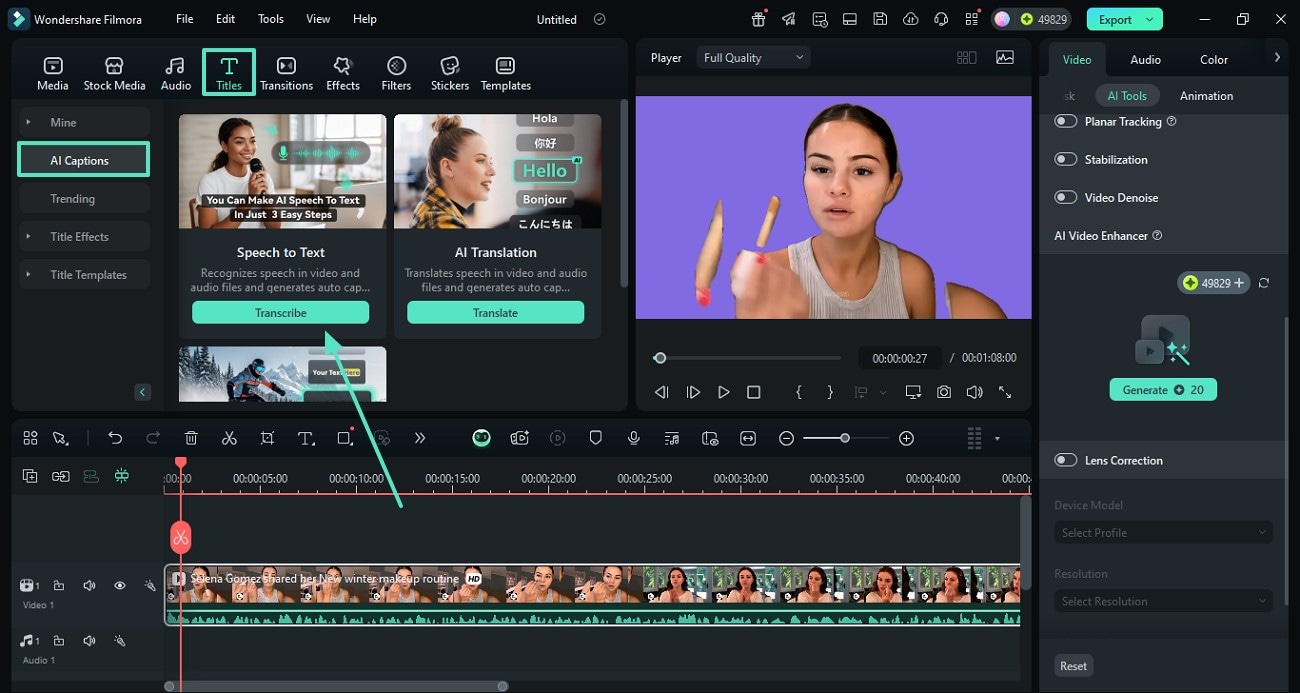Open the File menu
Image resolution: width=1300 pixels, height=693 pixels.
tap(185, 19)
